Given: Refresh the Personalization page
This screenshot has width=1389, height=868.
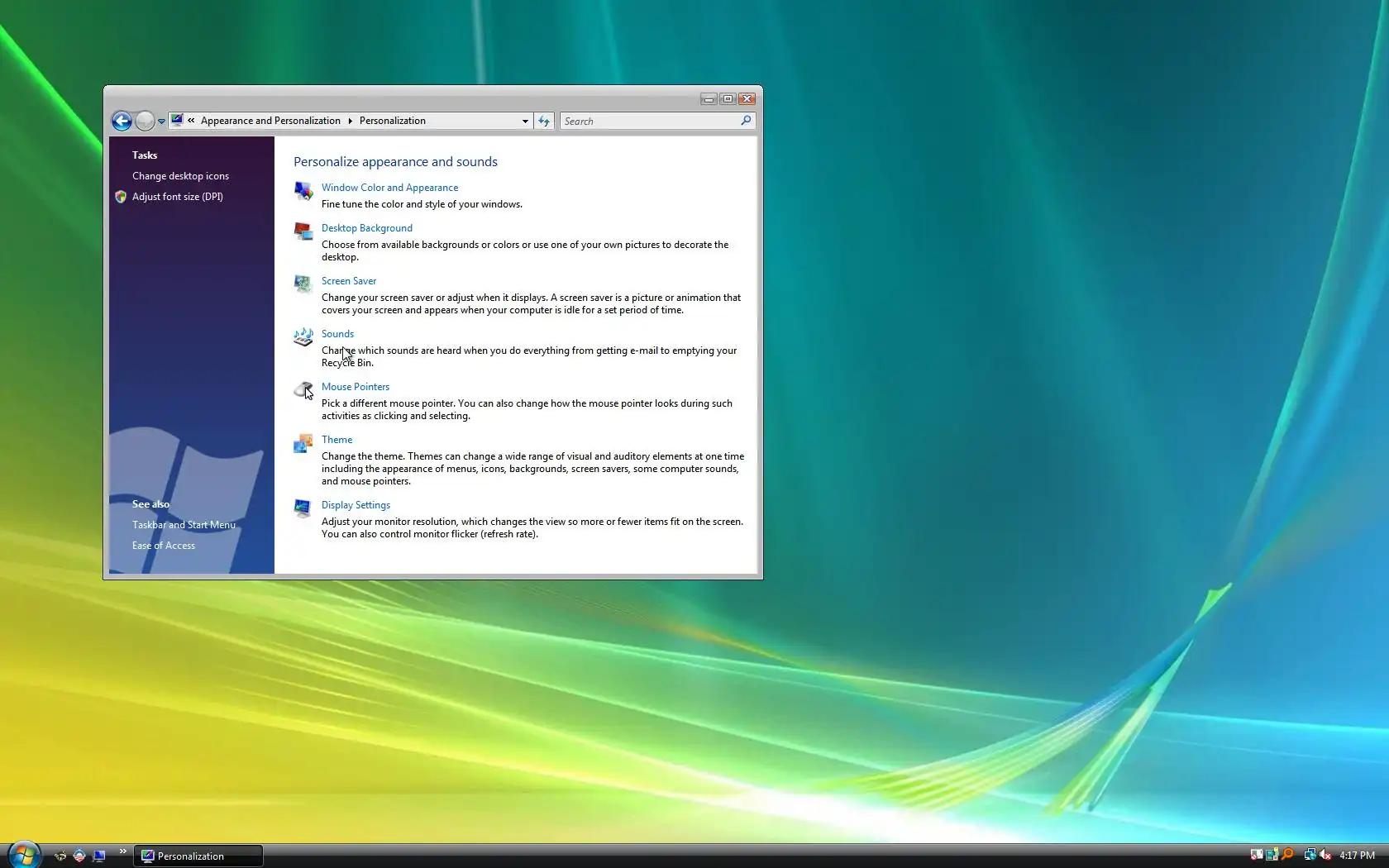Looking at the screenshot, I should tap(544, 122).
